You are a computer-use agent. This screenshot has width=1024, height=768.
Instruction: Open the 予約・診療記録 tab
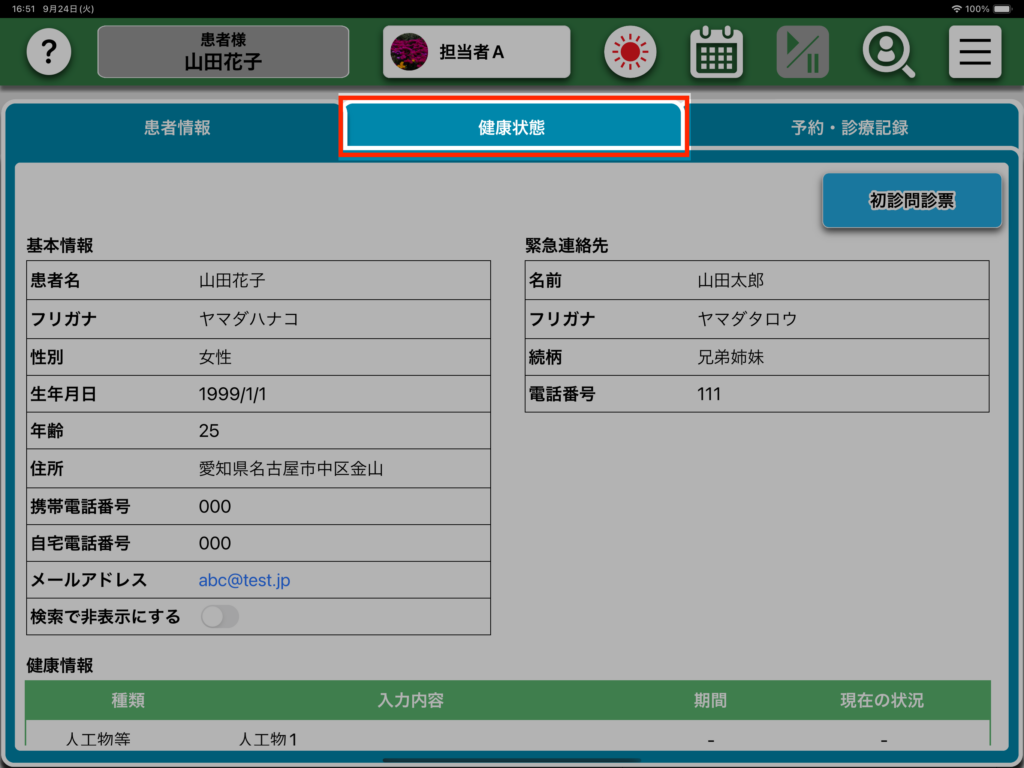849,128
